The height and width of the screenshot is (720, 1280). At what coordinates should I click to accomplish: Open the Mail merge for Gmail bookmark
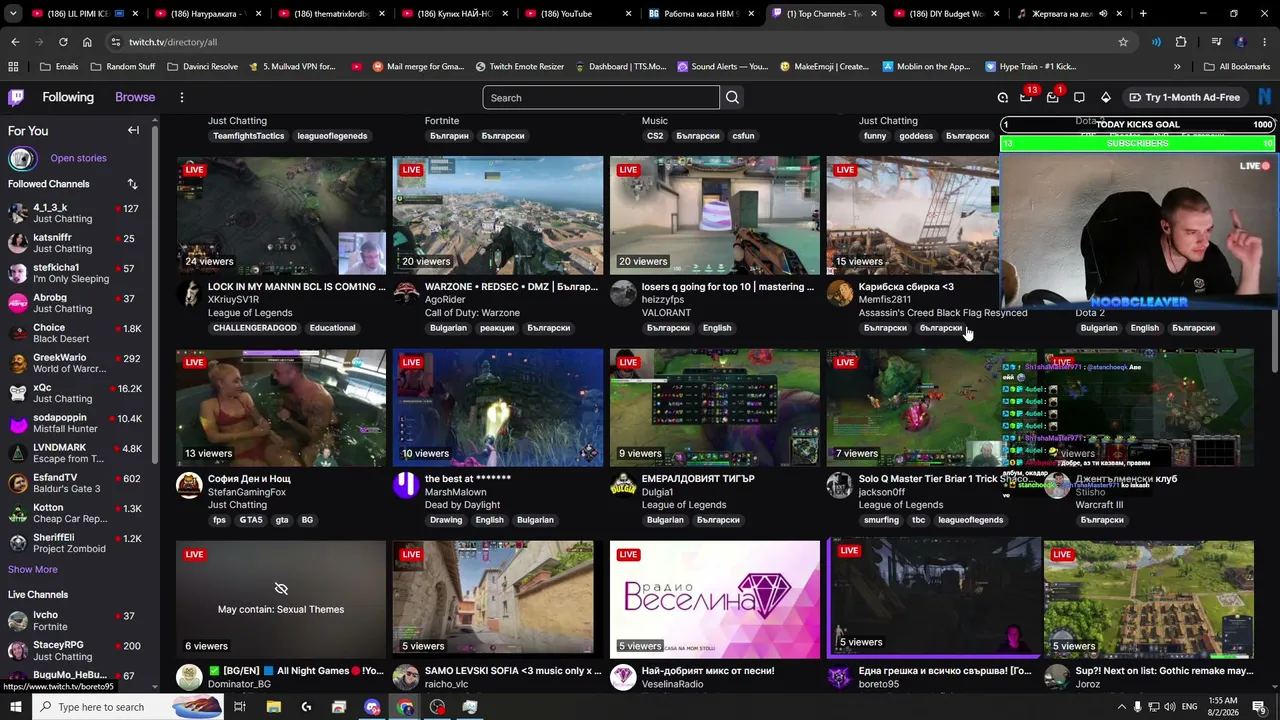(418, 67)
